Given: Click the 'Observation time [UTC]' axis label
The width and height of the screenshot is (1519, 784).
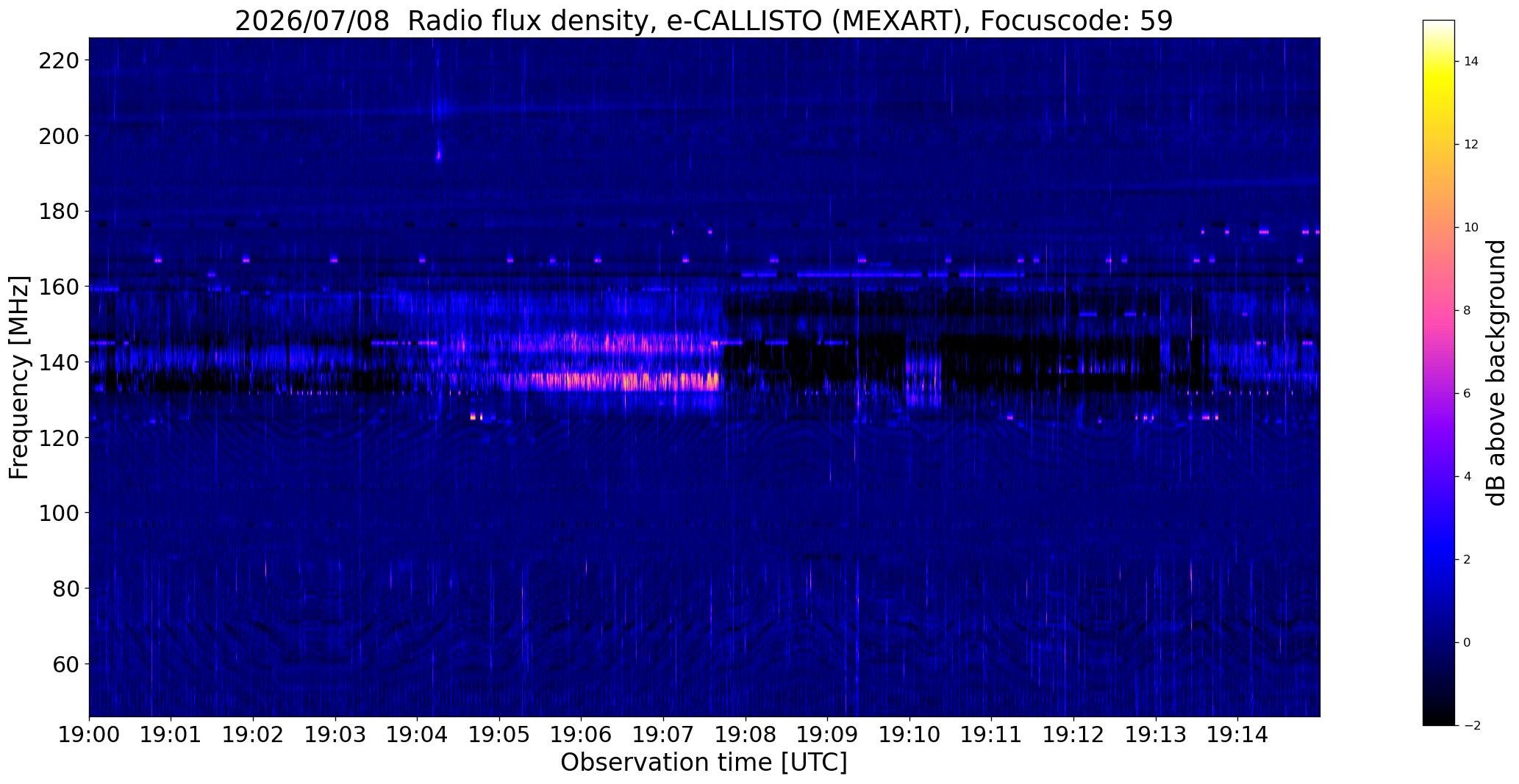Looking at the screenshot, I should 704,763.
